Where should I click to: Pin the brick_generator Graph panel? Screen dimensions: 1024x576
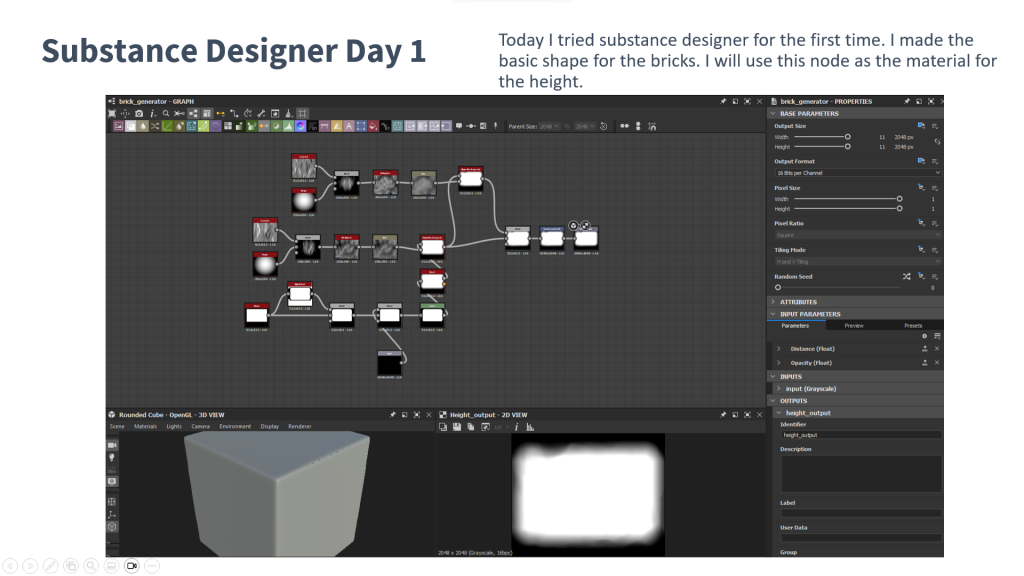click(723, 101)
